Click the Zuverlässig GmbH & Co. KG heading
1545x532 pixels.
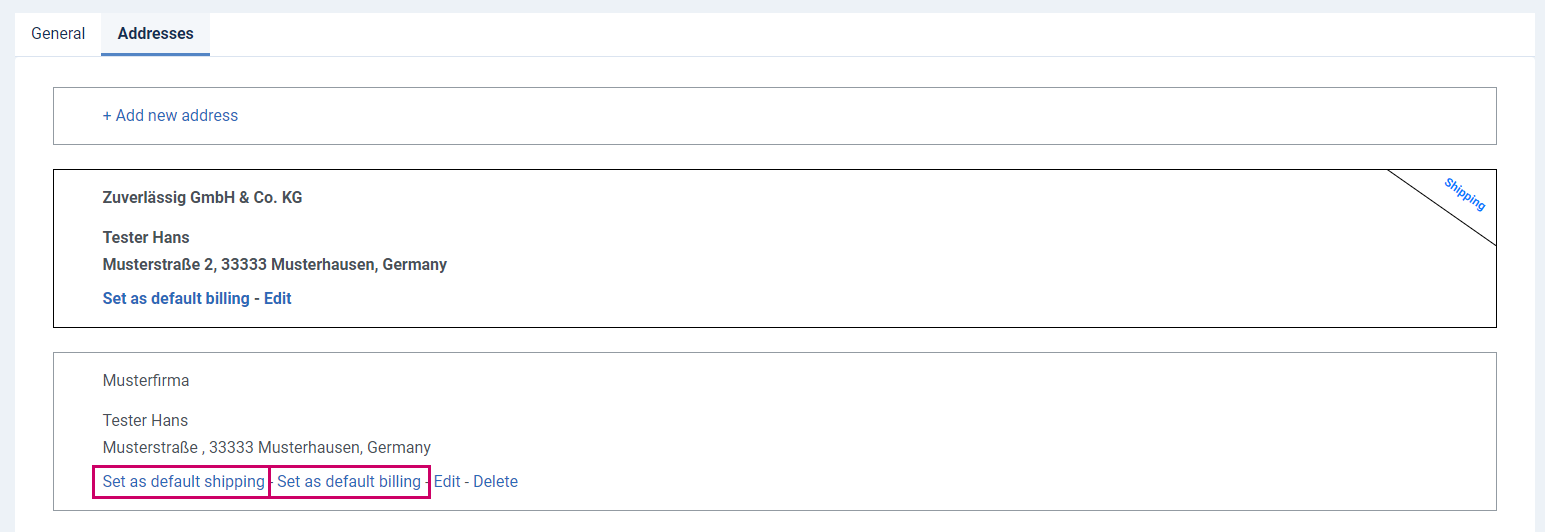[x=202, y=198]
